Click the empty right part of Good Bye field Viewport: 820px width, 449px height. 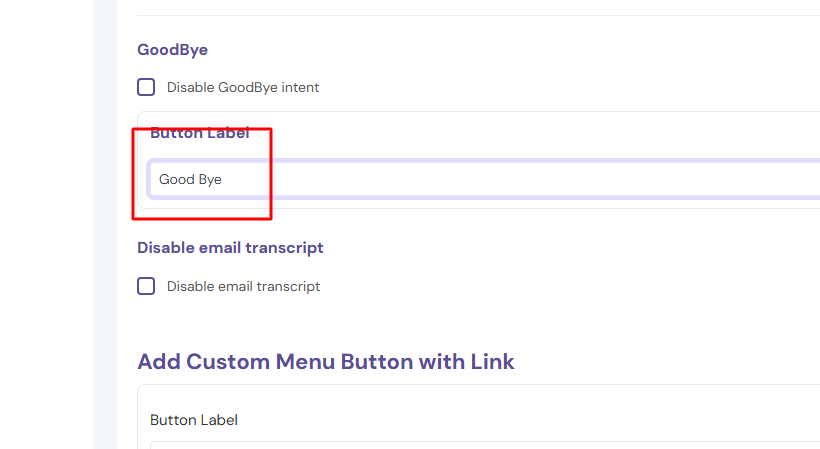(650, 180)
